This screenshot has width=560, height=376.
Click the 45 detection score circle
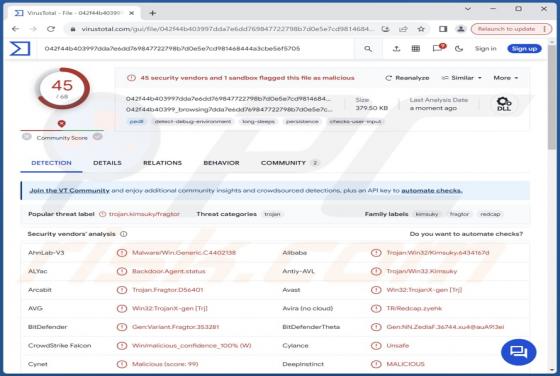pos(62,88)
